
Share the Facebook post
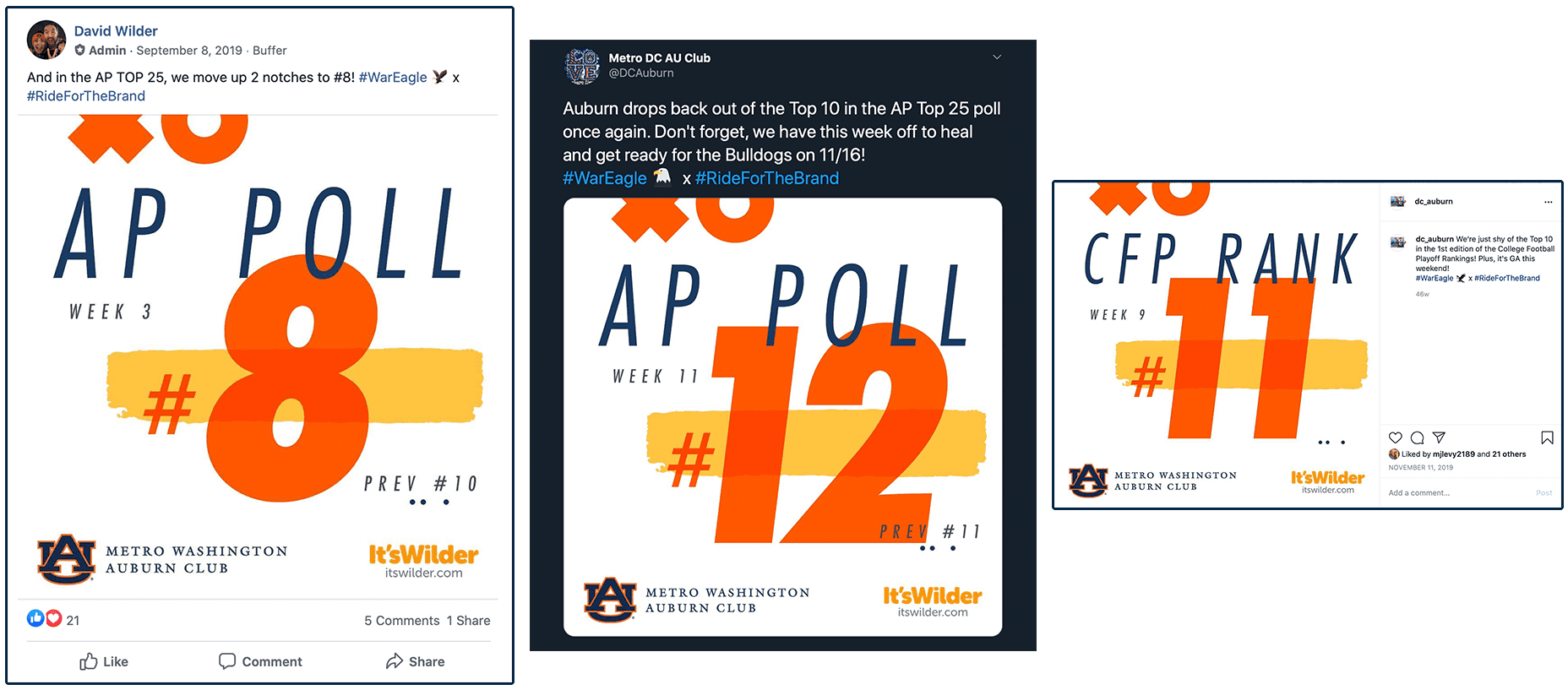pyautogui.click(x=415, y=661)
